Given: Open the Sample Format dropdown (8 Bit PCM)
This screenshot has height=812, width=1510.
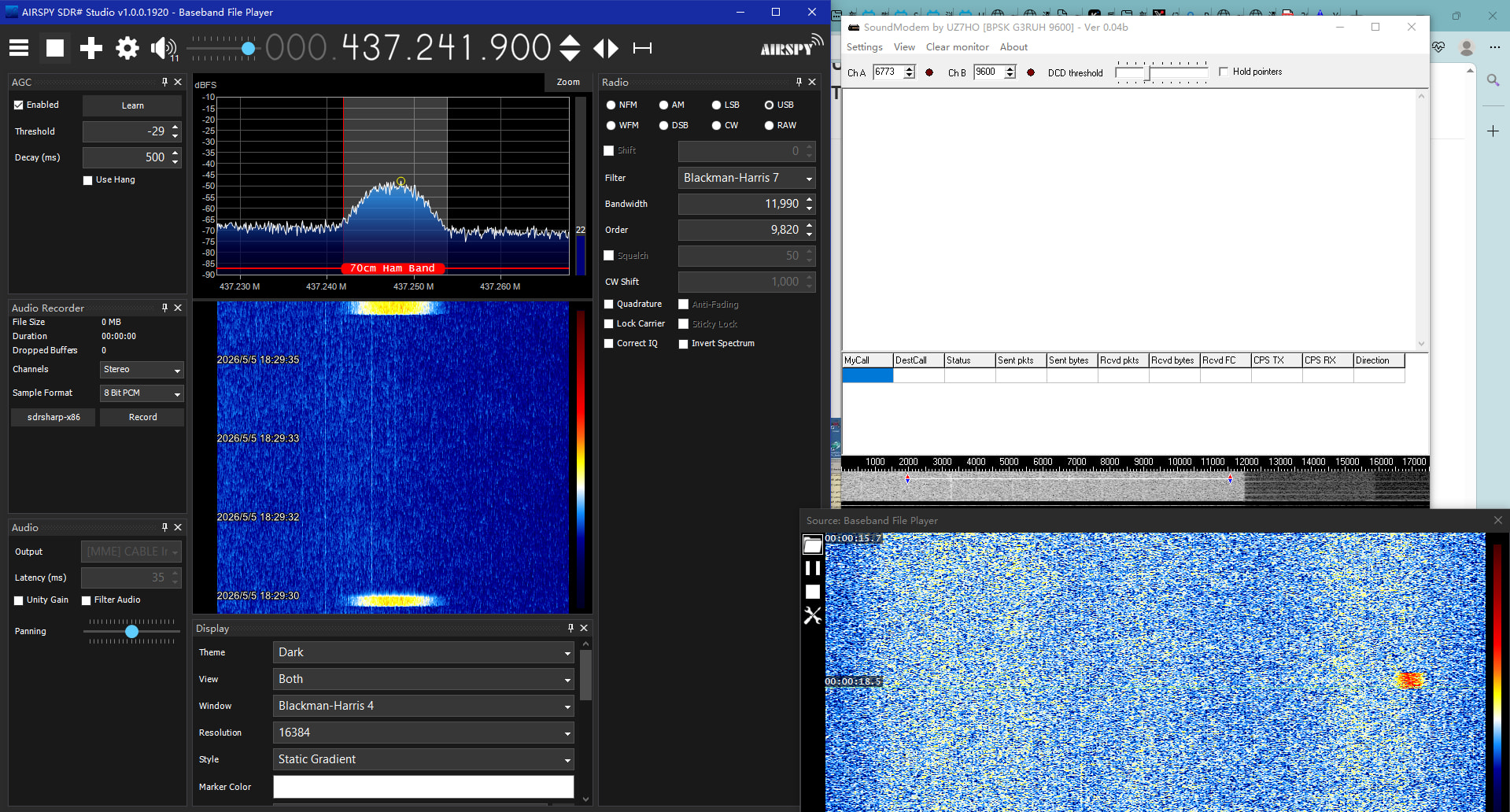Looking at the screenshot, I should pyautogui.click(x=142, y=393).
